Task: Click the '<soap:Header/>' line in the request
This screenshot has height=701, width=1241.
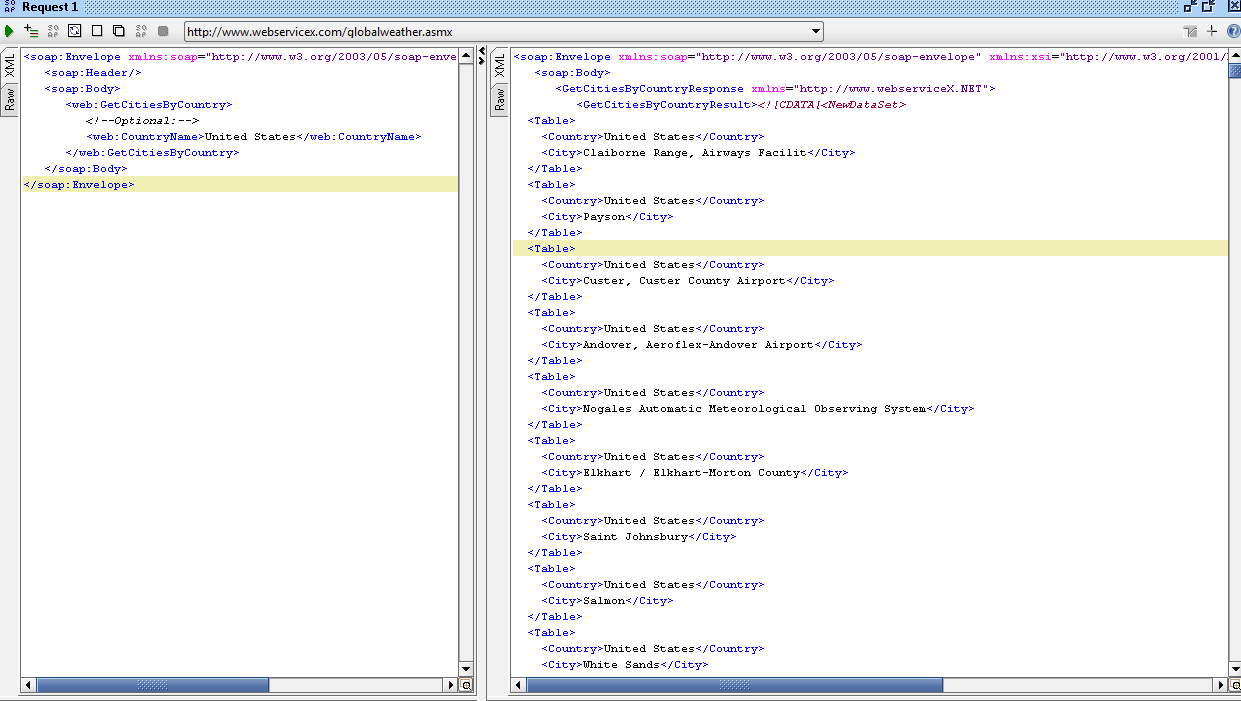Action: point(93,73)
